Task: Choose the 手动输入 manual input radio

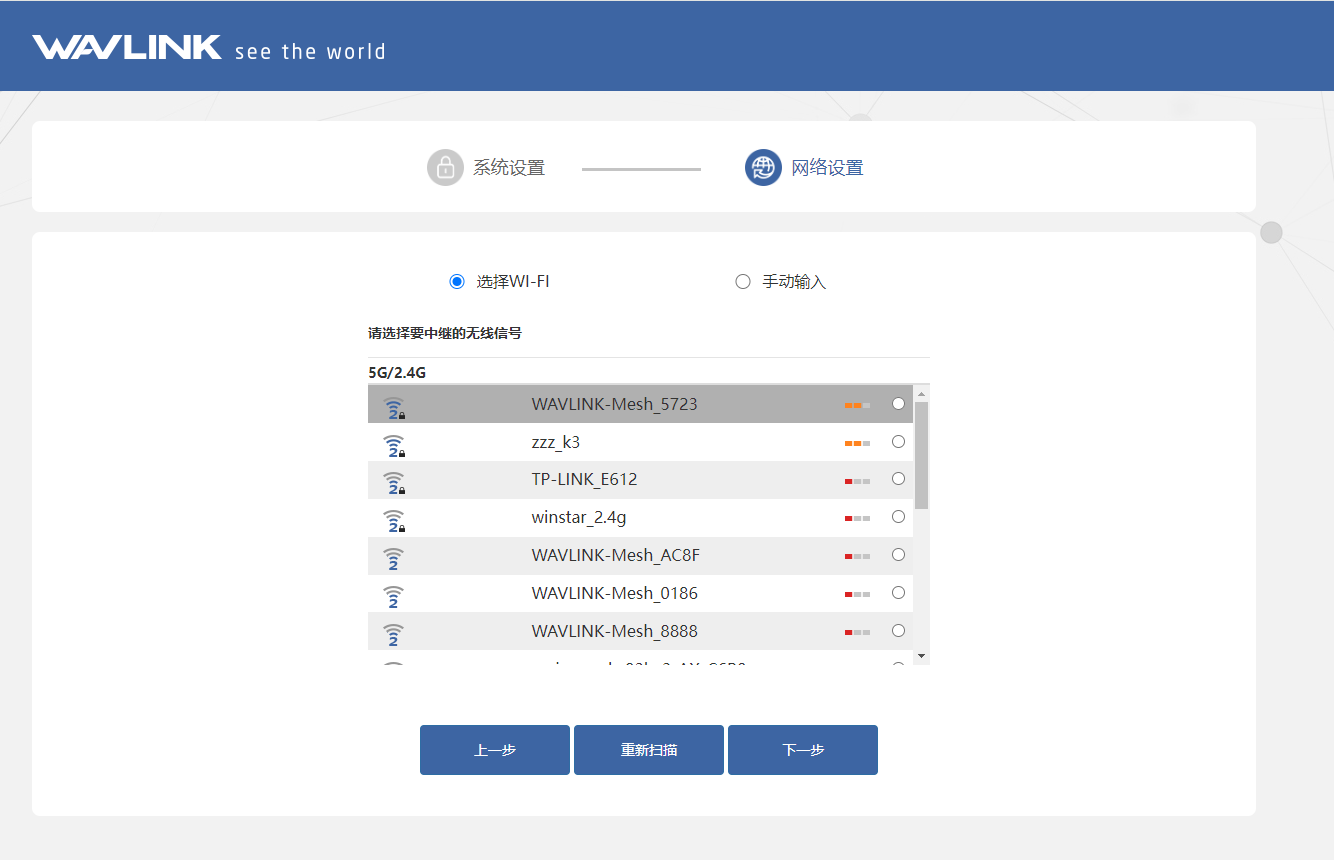Action: click(742, 282)
